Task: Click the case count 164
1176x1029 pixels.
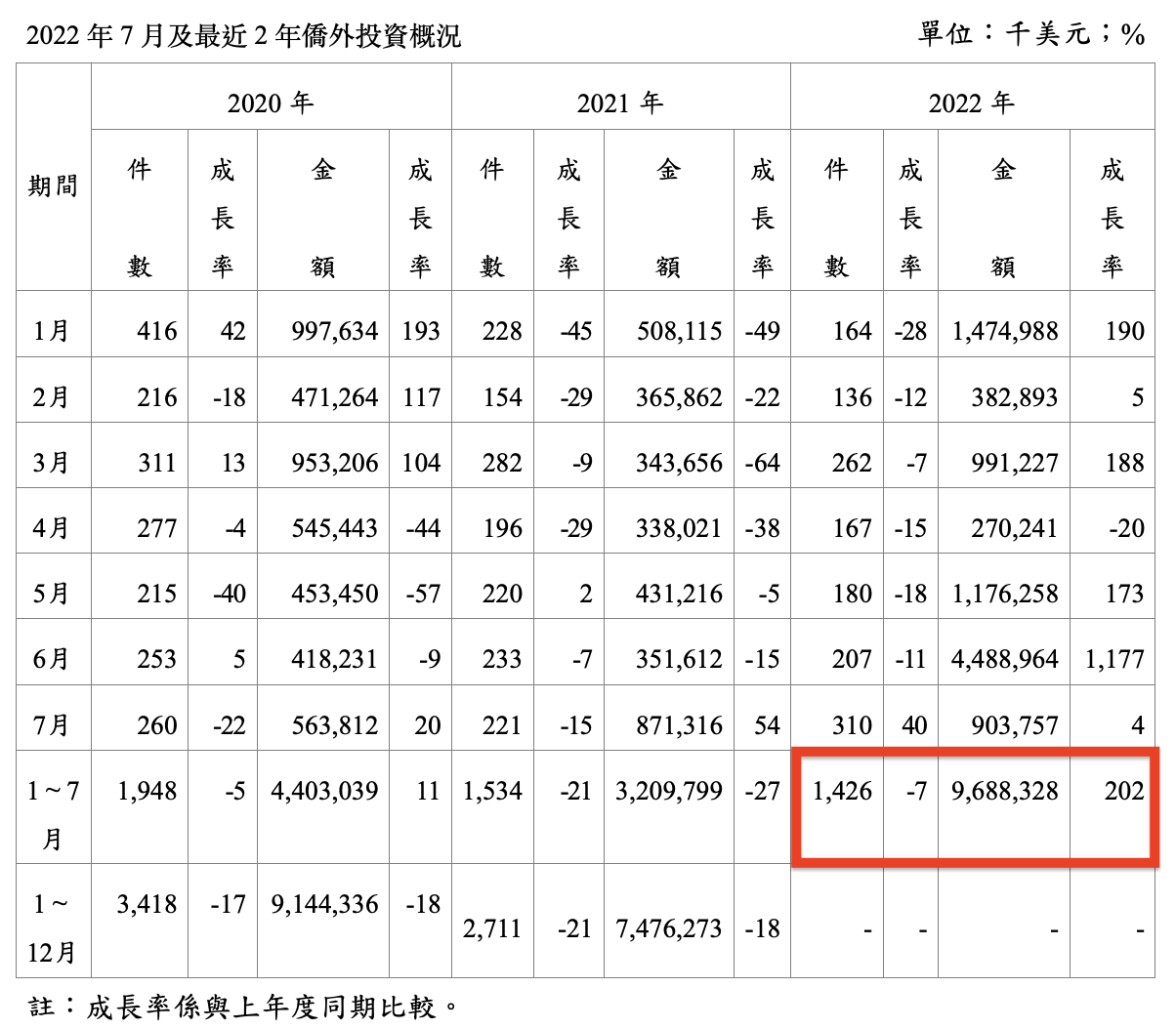Action: [853, 331]
